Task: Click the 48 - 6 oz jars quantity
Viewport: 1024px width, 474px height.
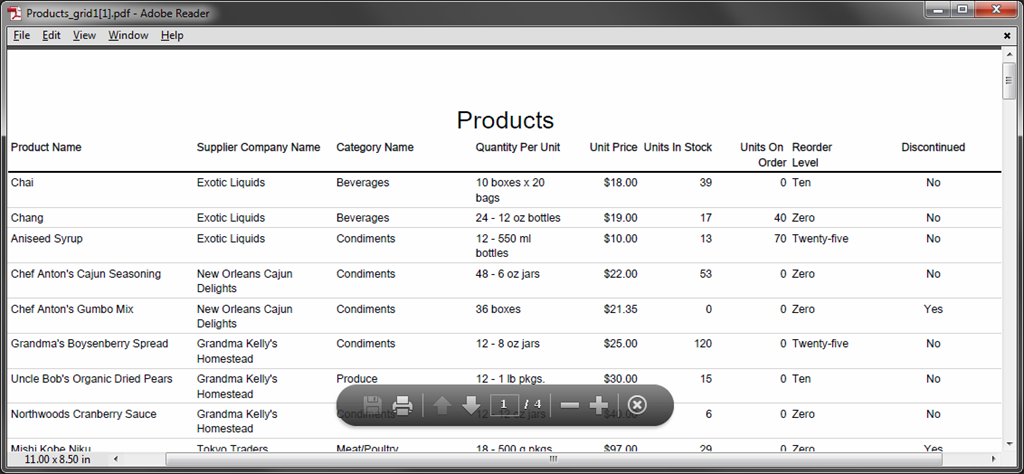Action: 507,274
